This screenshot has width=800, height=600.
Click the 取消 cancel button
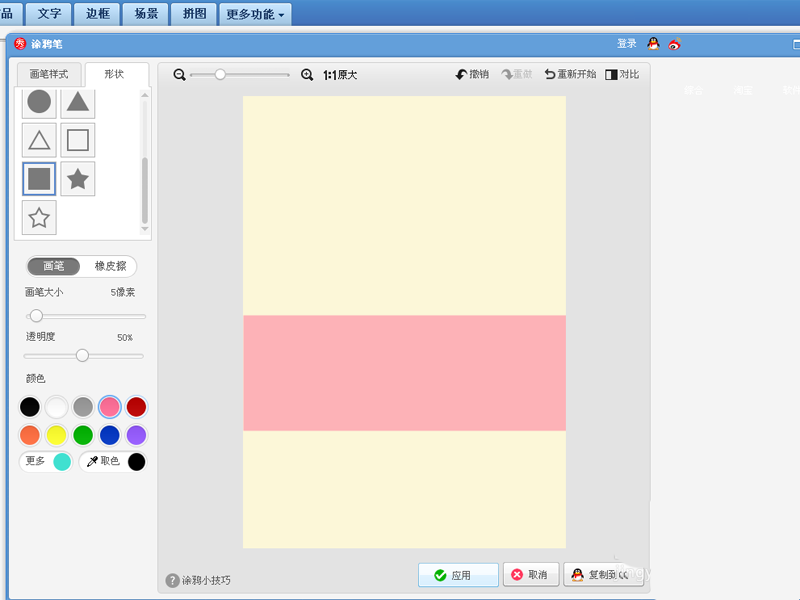pos(530,575)
